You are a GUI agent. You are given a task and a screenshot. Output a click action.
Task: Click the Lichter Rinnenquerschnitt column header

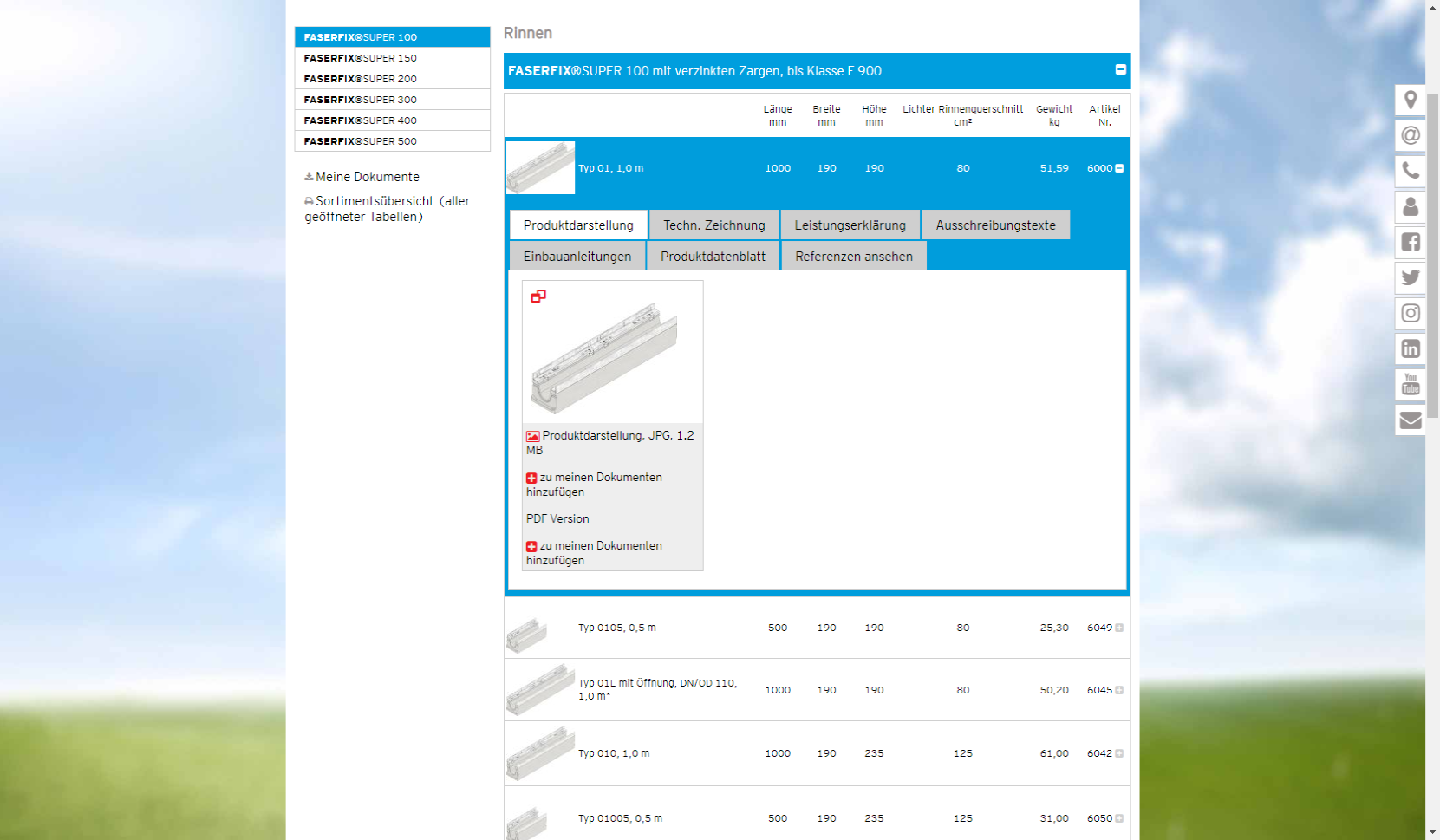coord(962,115)
